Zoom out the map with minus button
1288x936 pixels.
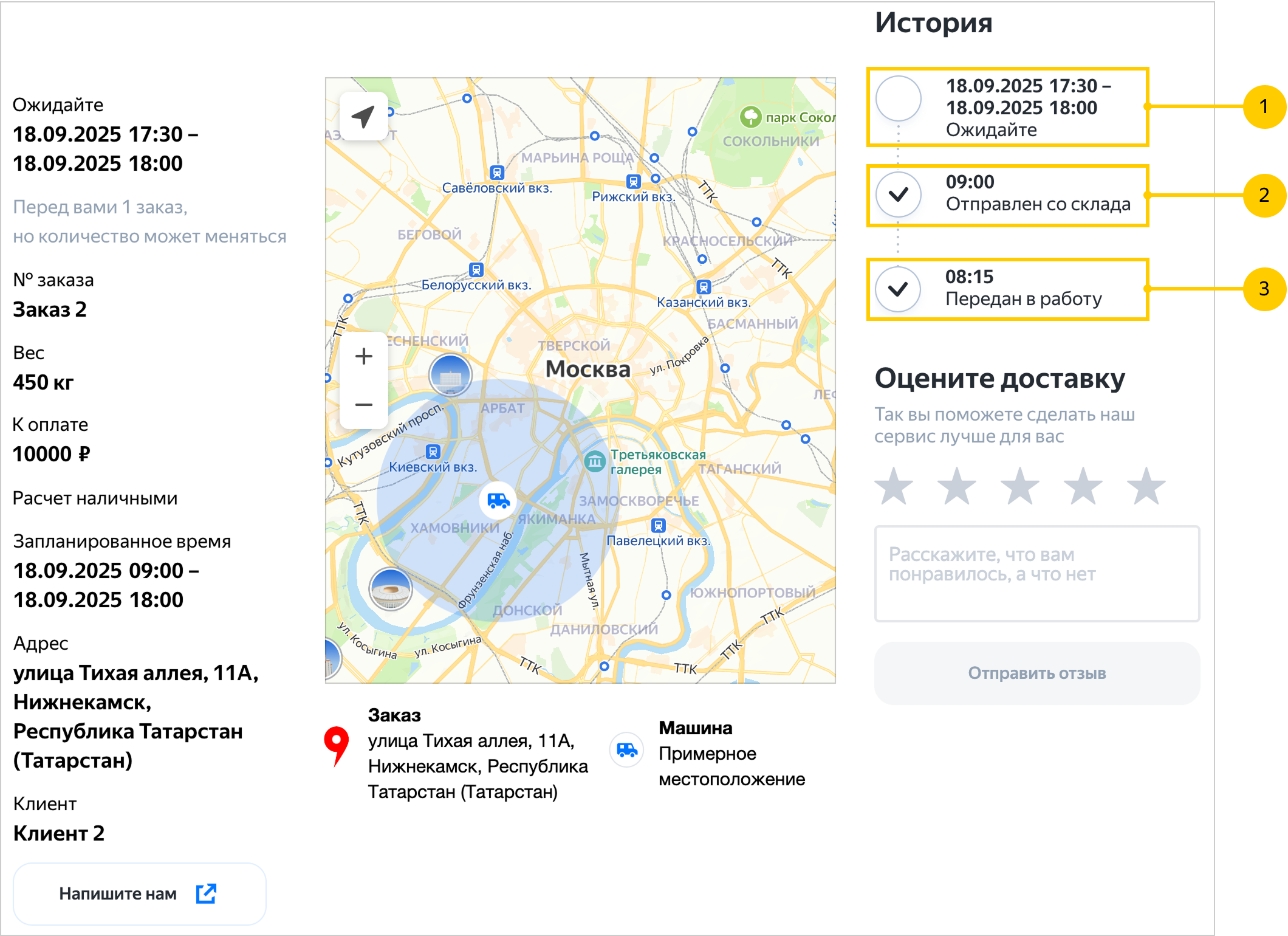(x=363, y=405)
